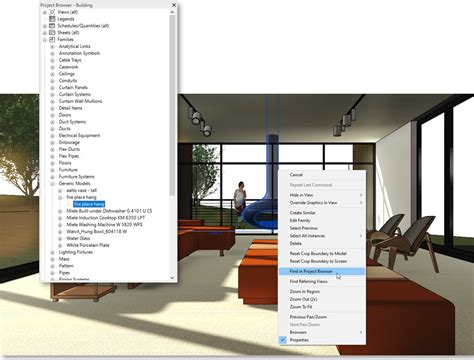Expand the Sheets (all) node

click(x=45, y=33)
